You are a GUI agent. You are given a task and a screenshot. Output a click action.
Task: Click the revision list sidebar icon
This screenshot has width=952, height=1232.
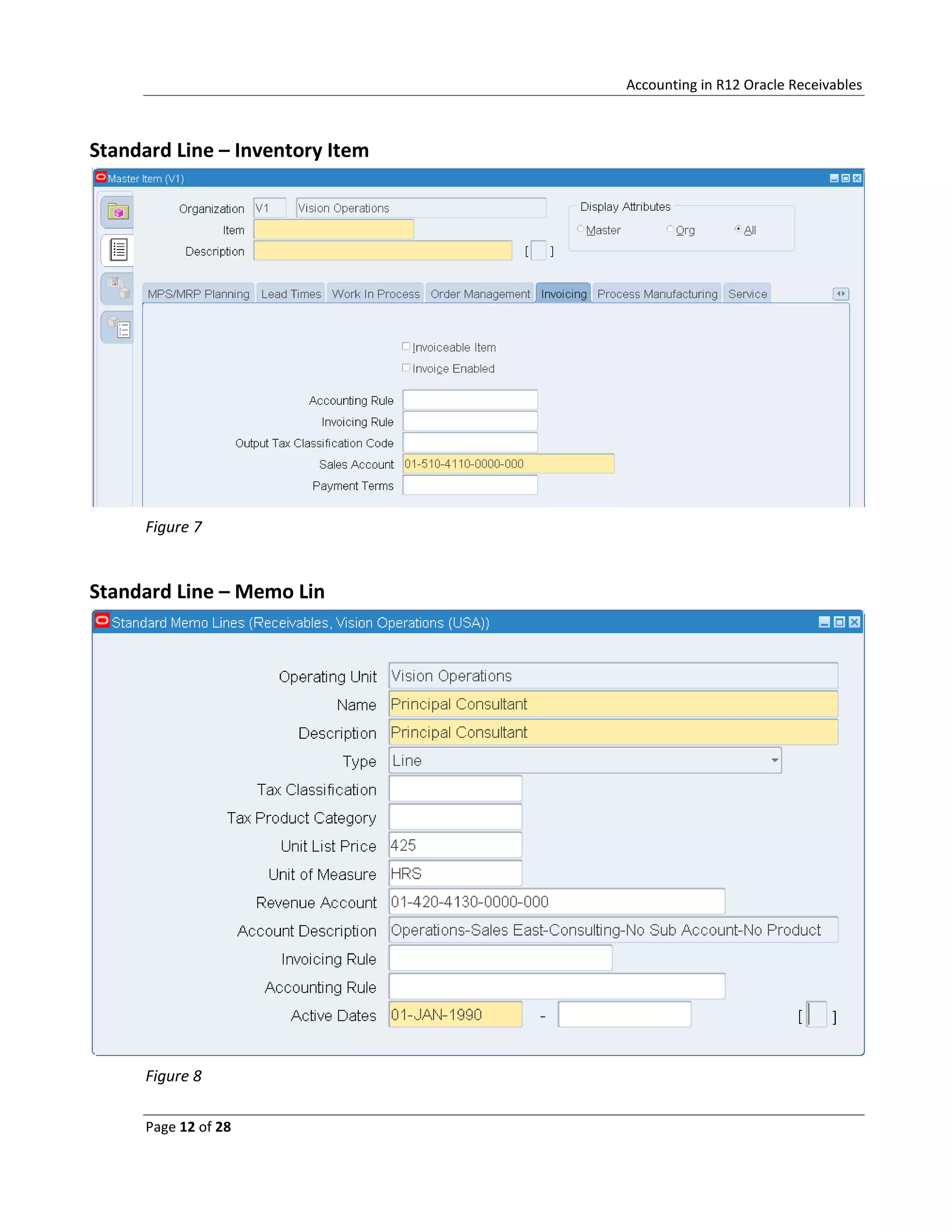(x=118, y=327)
